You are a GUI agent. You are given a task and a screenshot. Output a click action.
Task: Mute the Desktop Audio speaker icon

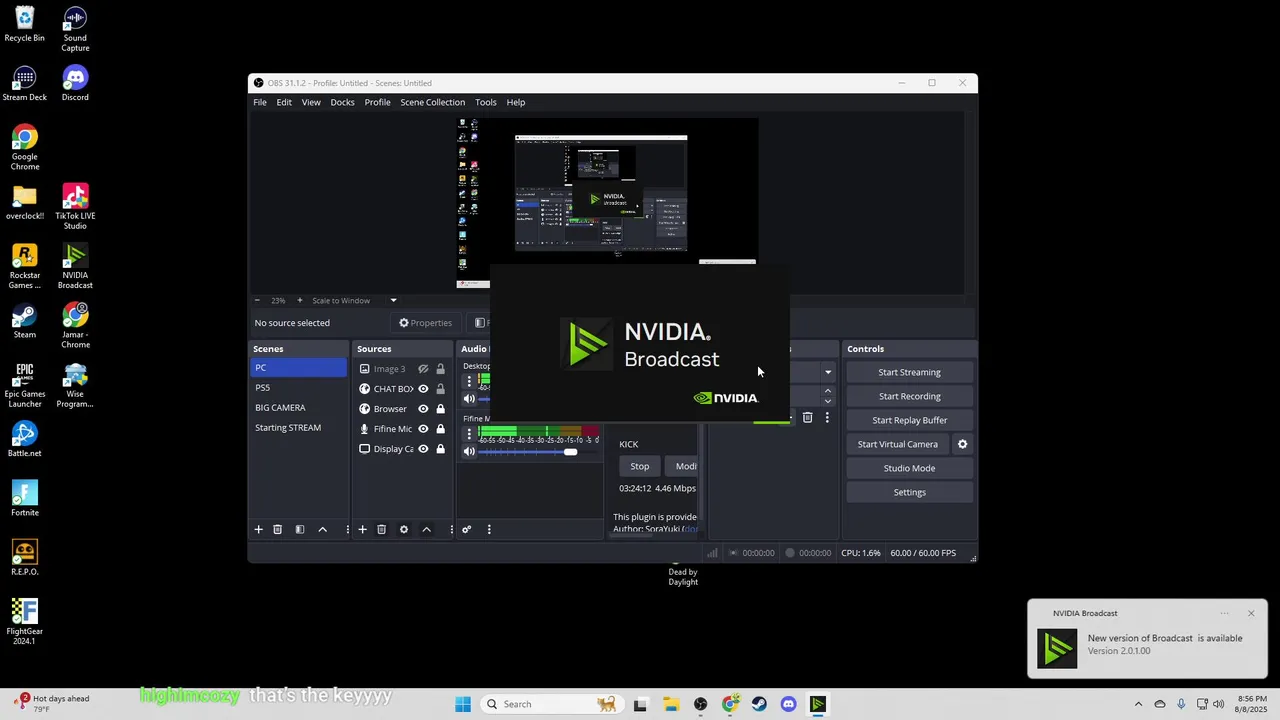click(x=469, y=399)
